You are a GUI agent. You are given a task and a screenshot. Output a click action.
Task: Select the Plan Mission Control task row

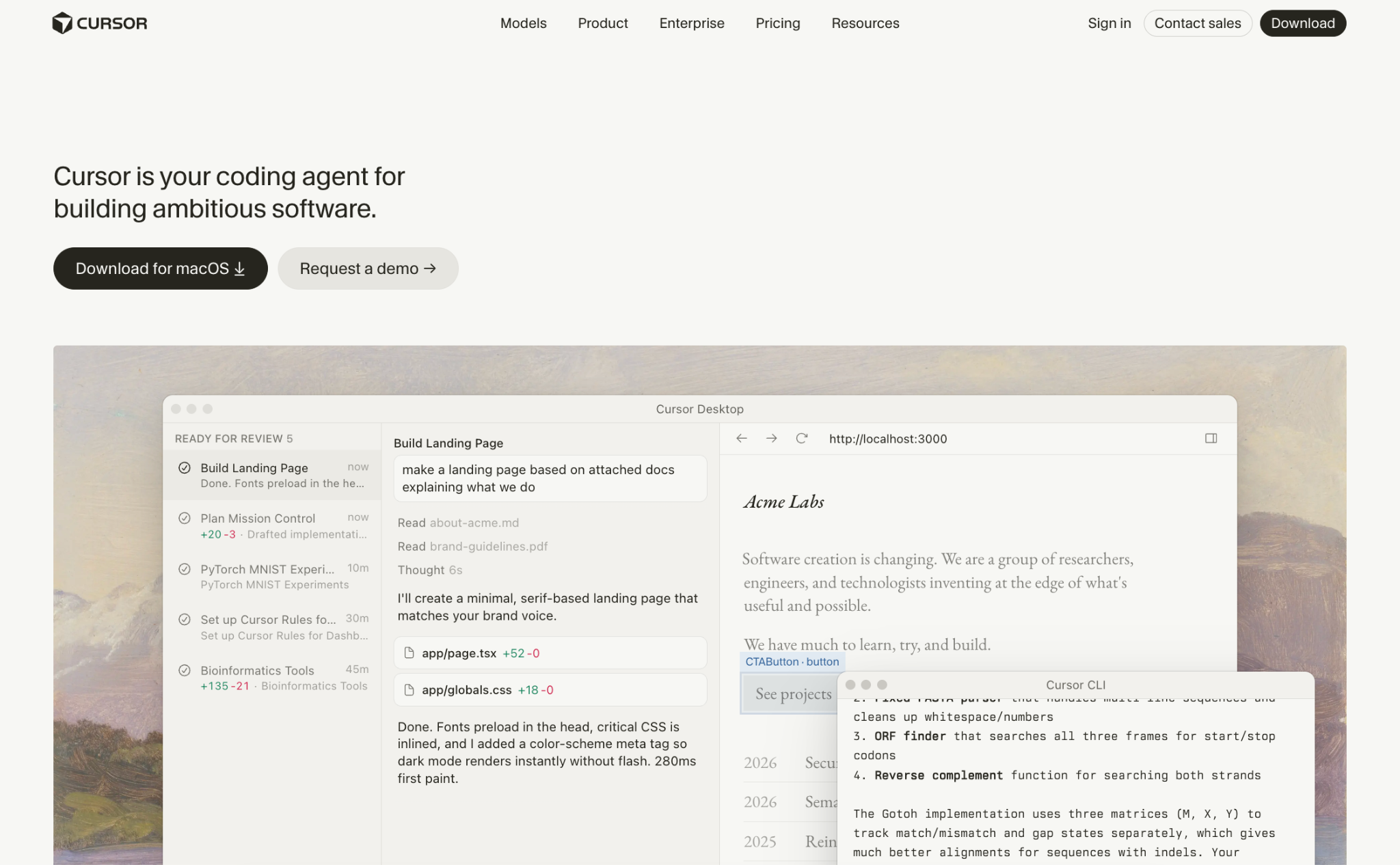pyautogui.click(x=272, y=526)
